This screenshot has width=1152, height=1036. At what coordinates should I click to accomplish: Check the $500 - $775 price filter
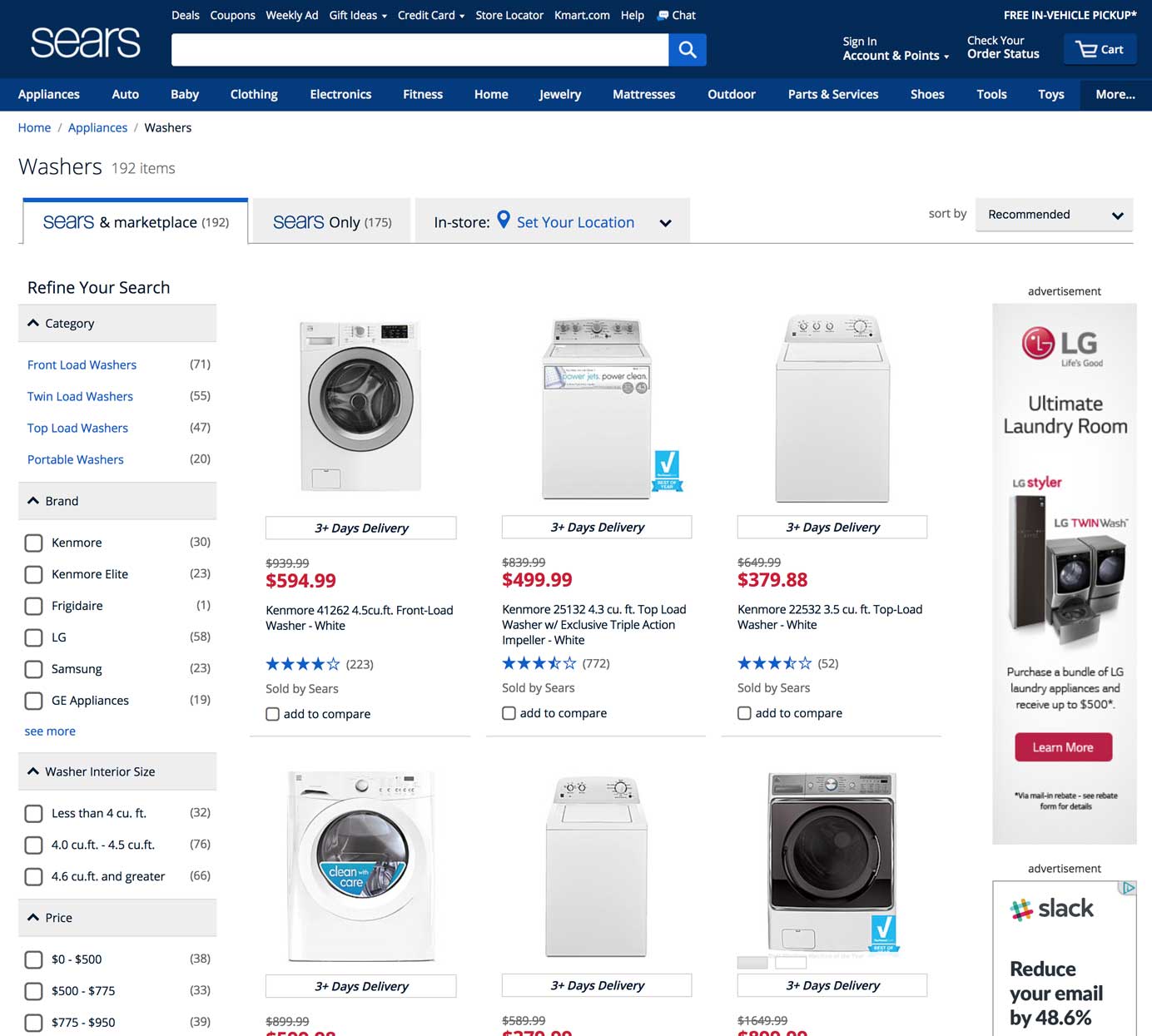click(33, 991)
